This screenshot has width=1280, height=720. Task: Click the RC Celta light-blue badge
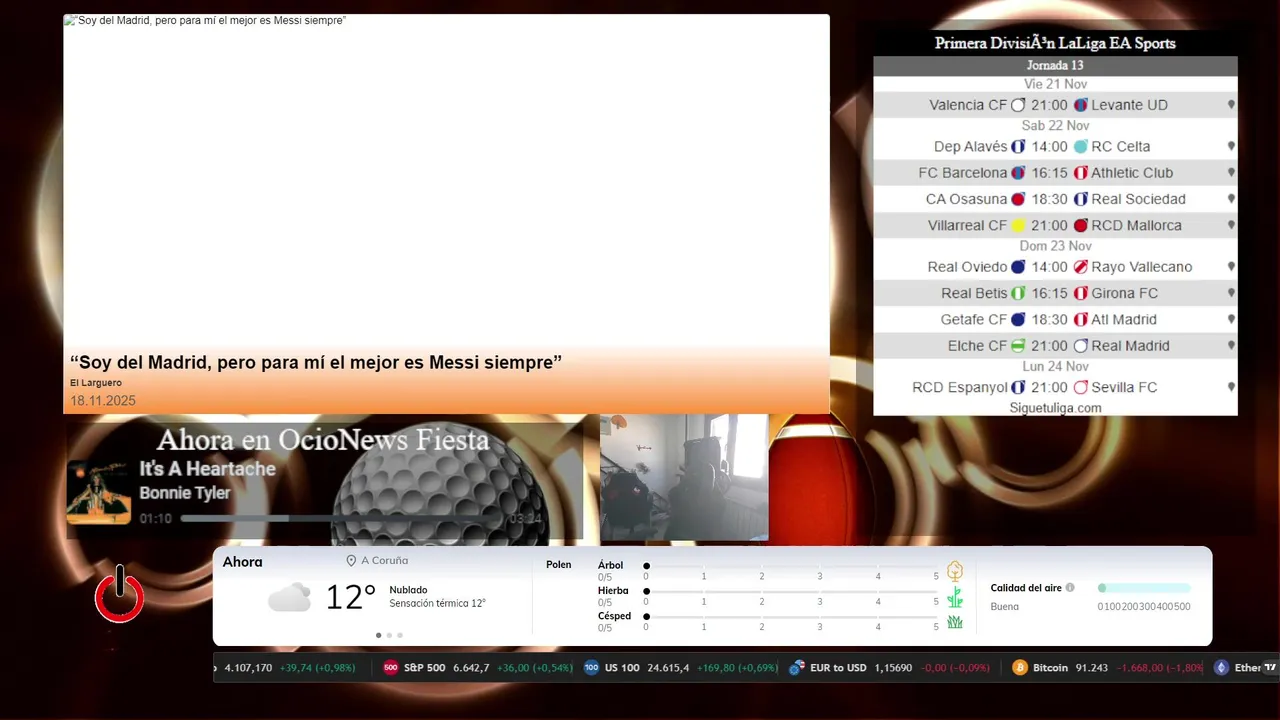(x=1080, y=146)
